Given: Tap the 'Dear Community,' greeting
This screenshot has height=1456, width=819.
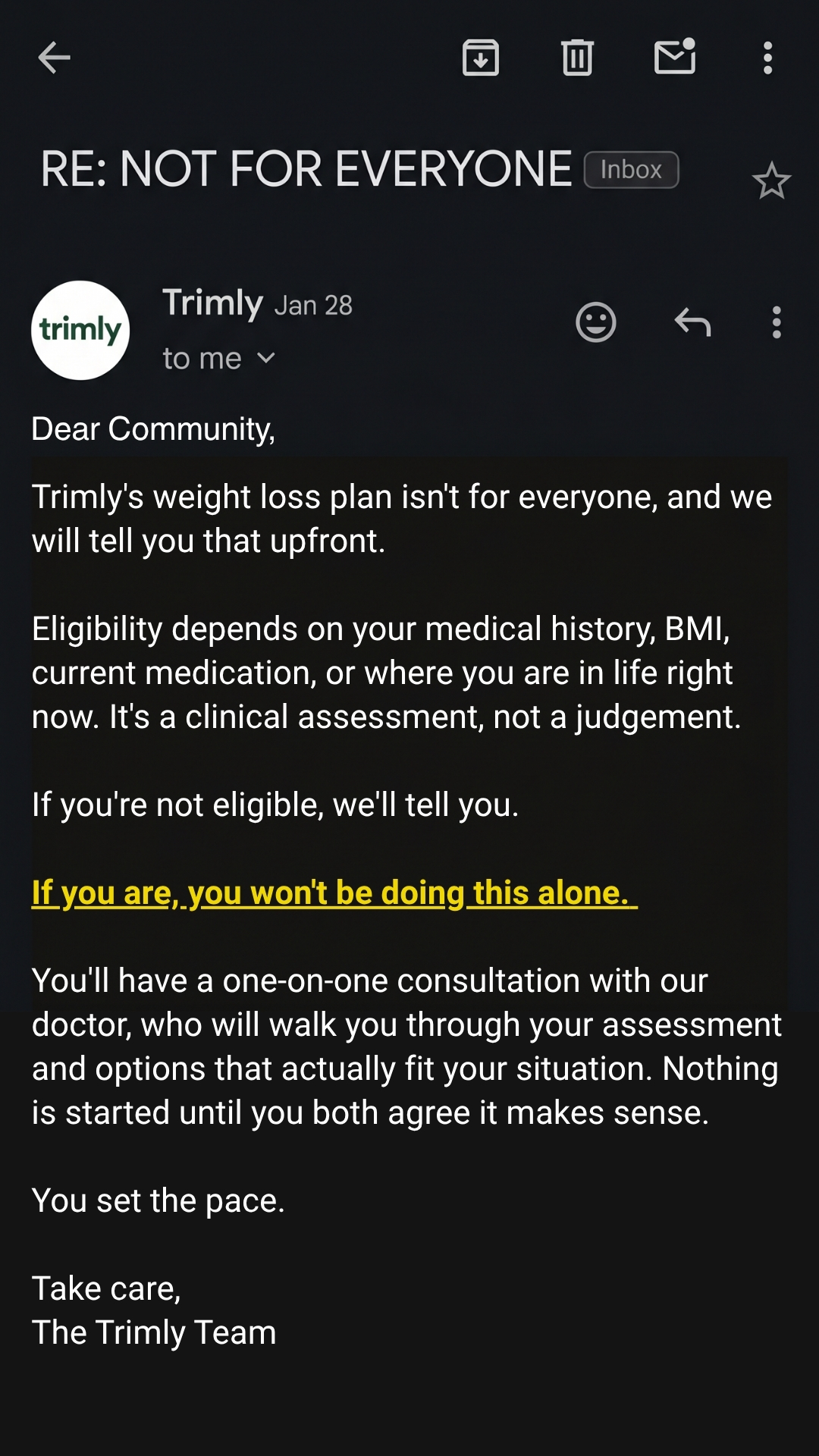Looking at the screenshot, I should pos(153,429).
